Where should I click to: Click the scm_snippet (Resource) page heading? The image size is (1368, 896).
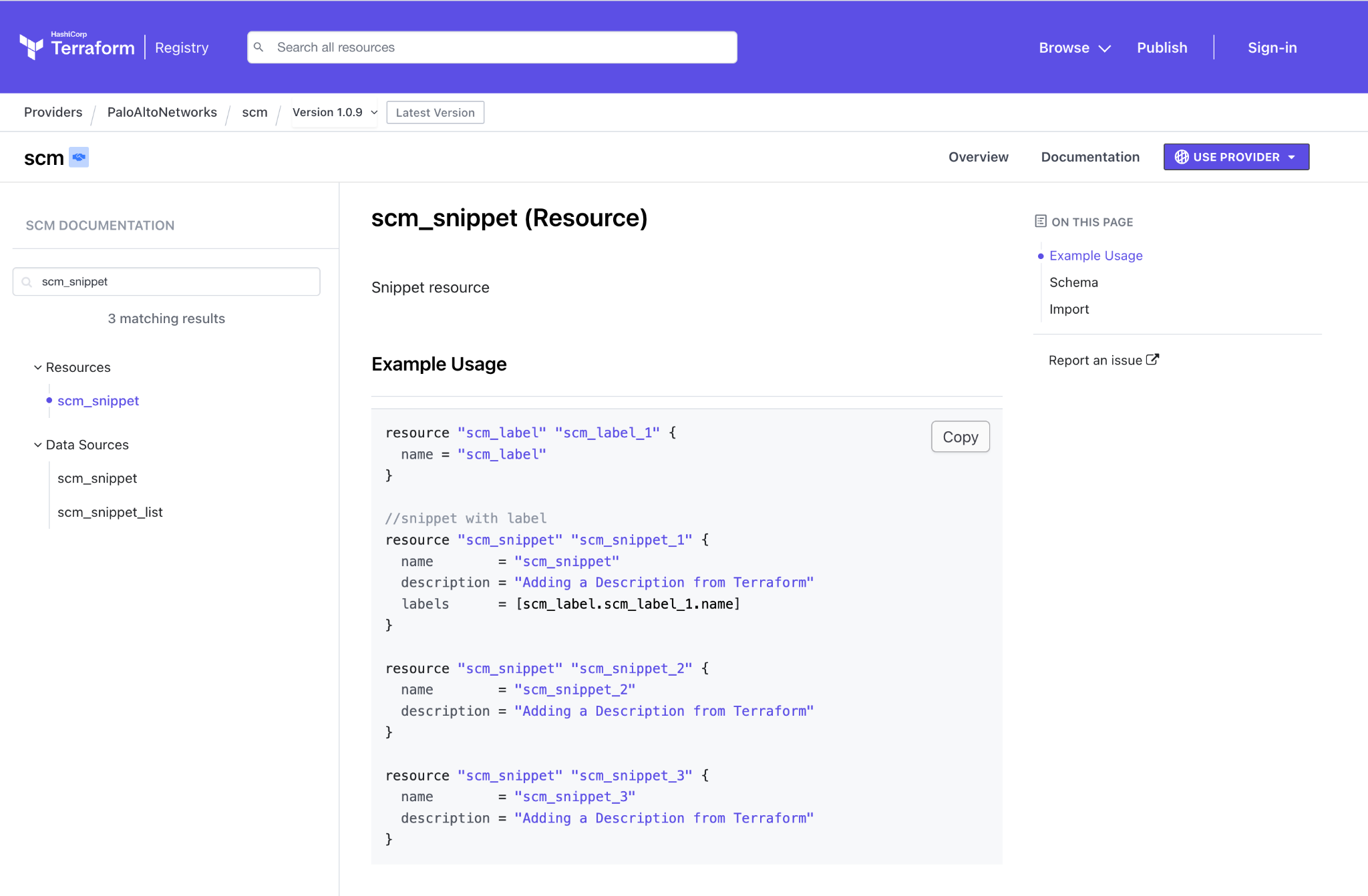[510, 218]
